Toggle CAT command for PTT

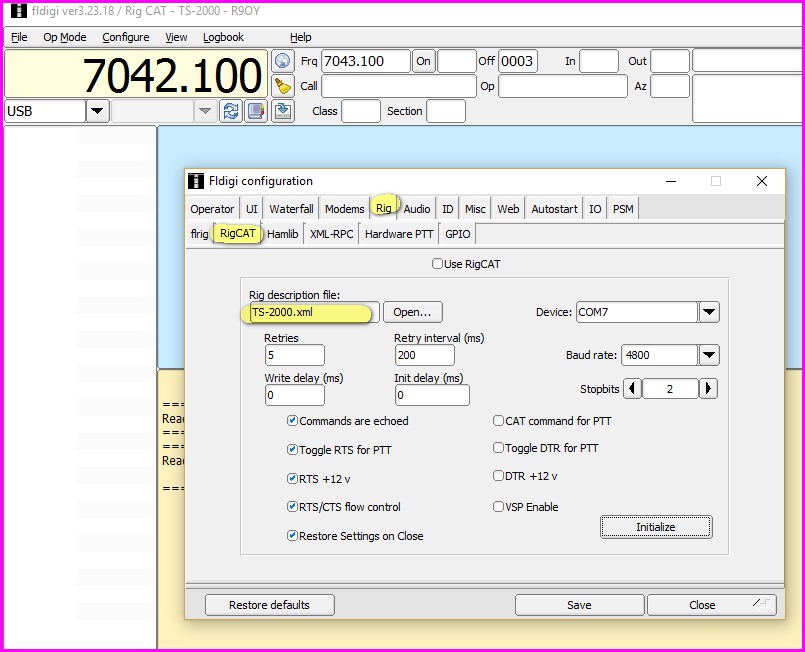point(499,421)
